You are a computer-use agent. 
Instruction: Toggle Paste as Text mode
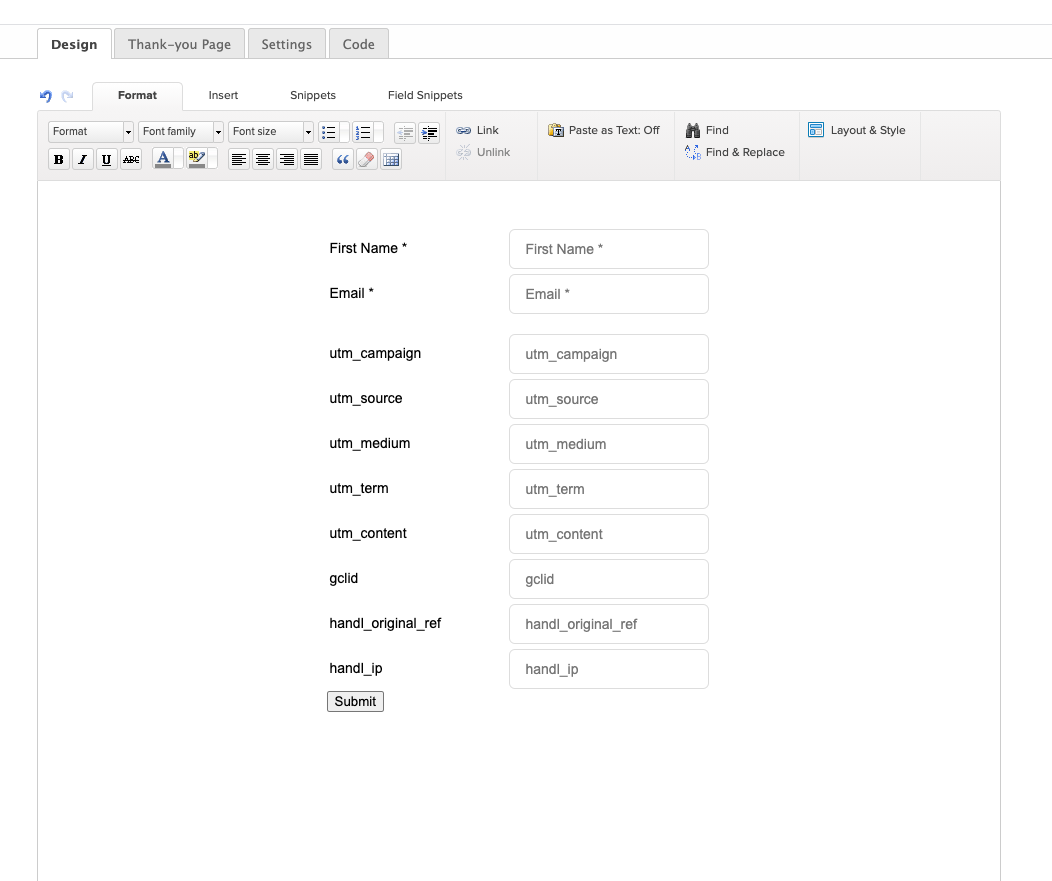pyautogui.click(x=604, y=130)
